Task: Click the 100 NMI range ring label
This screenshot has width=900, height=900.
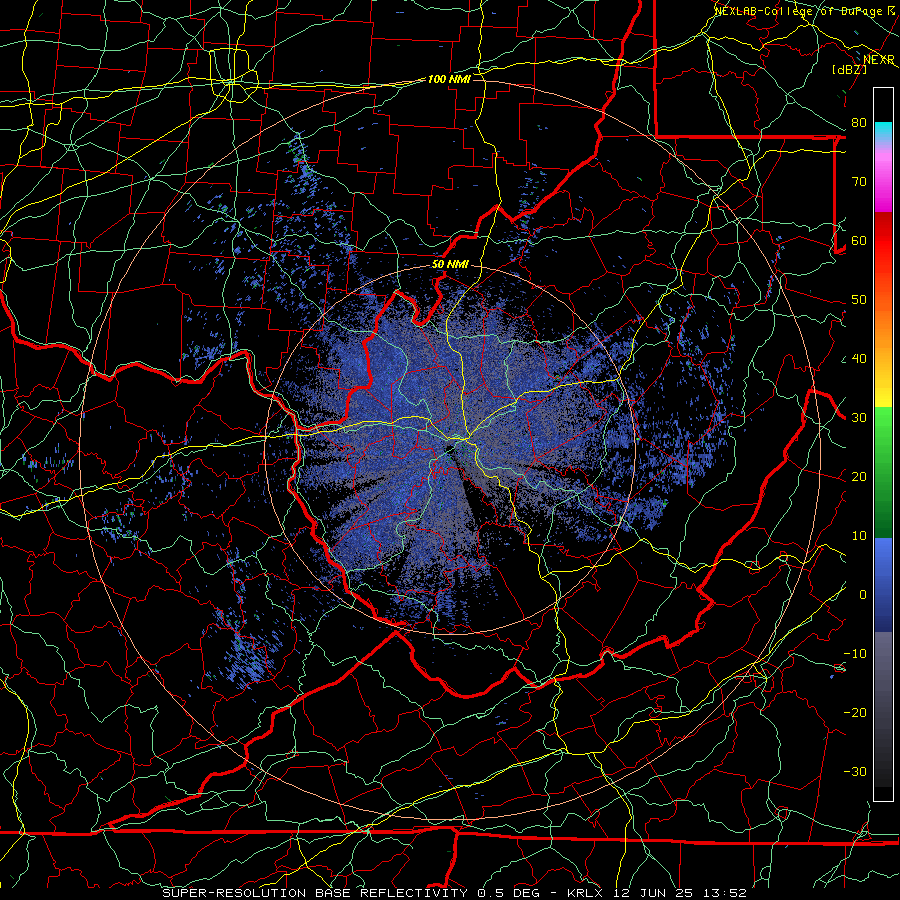Action: point(449,79)
